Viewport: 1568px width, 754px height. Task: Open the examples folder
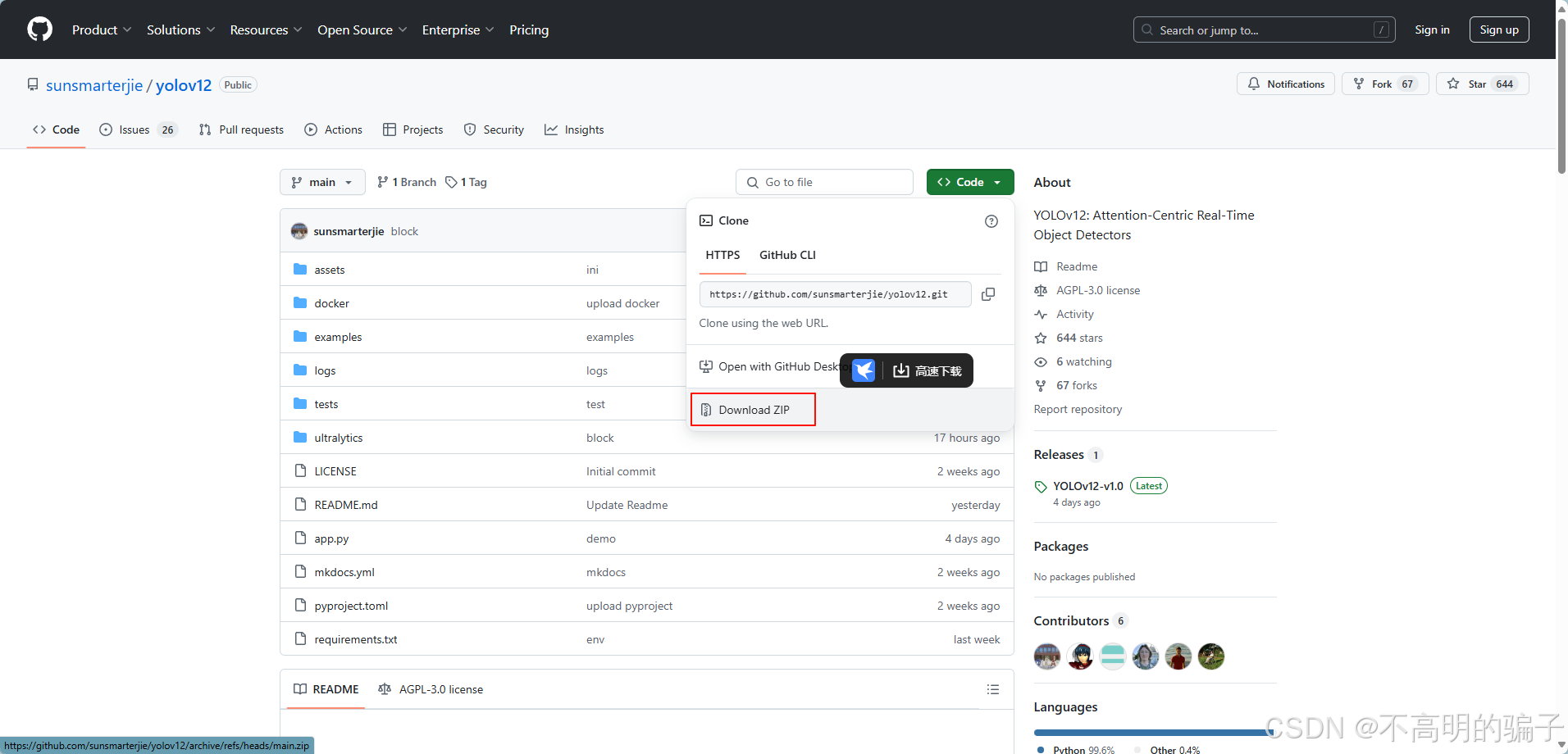coord(338,337)
